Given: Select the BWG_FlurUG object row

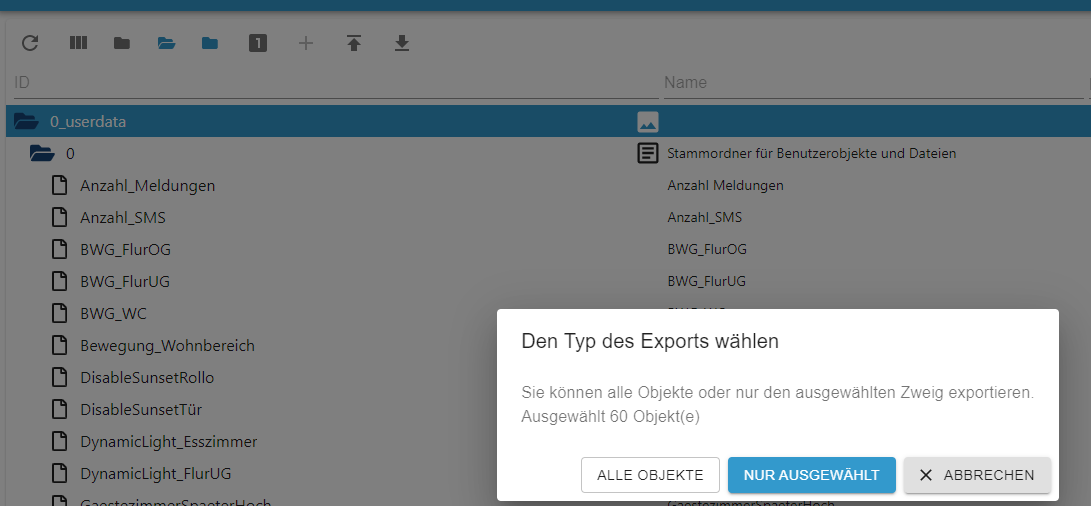Looking at the screenshot, I should [x=546, y=281].
